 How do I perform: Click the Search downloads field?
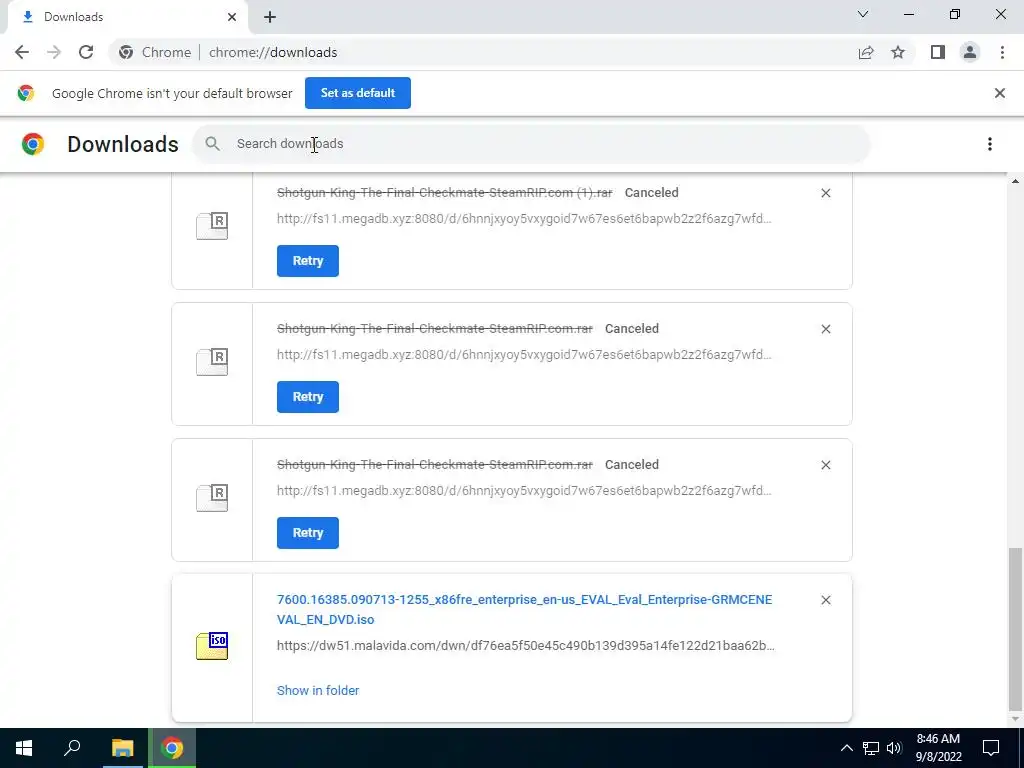(532, 144)
